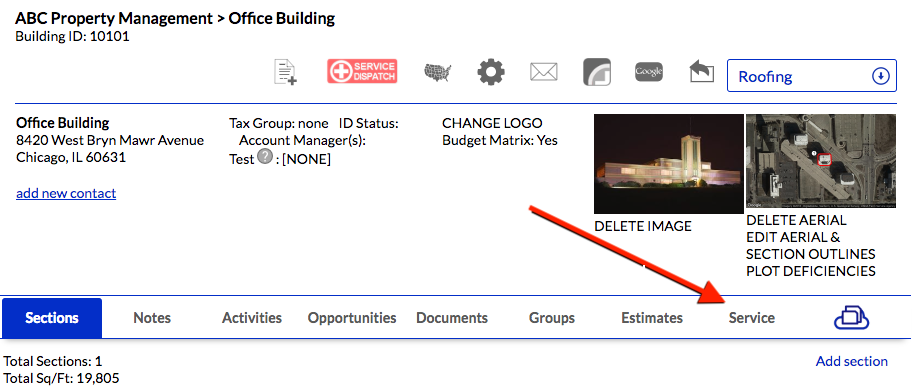
Task: Click Budget Matrix: Yes text
Action: [x=500, y=140]
